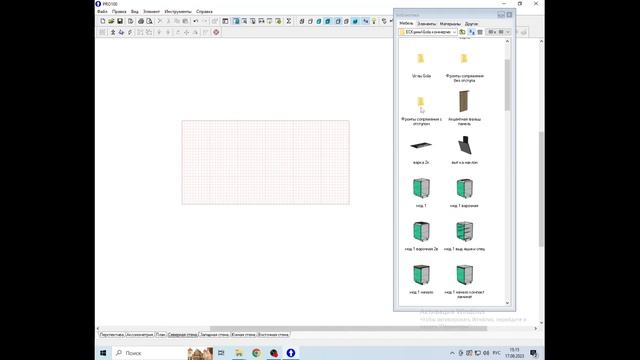Open the Файл menu
This screenshot has height=360, width=640.
102,11
